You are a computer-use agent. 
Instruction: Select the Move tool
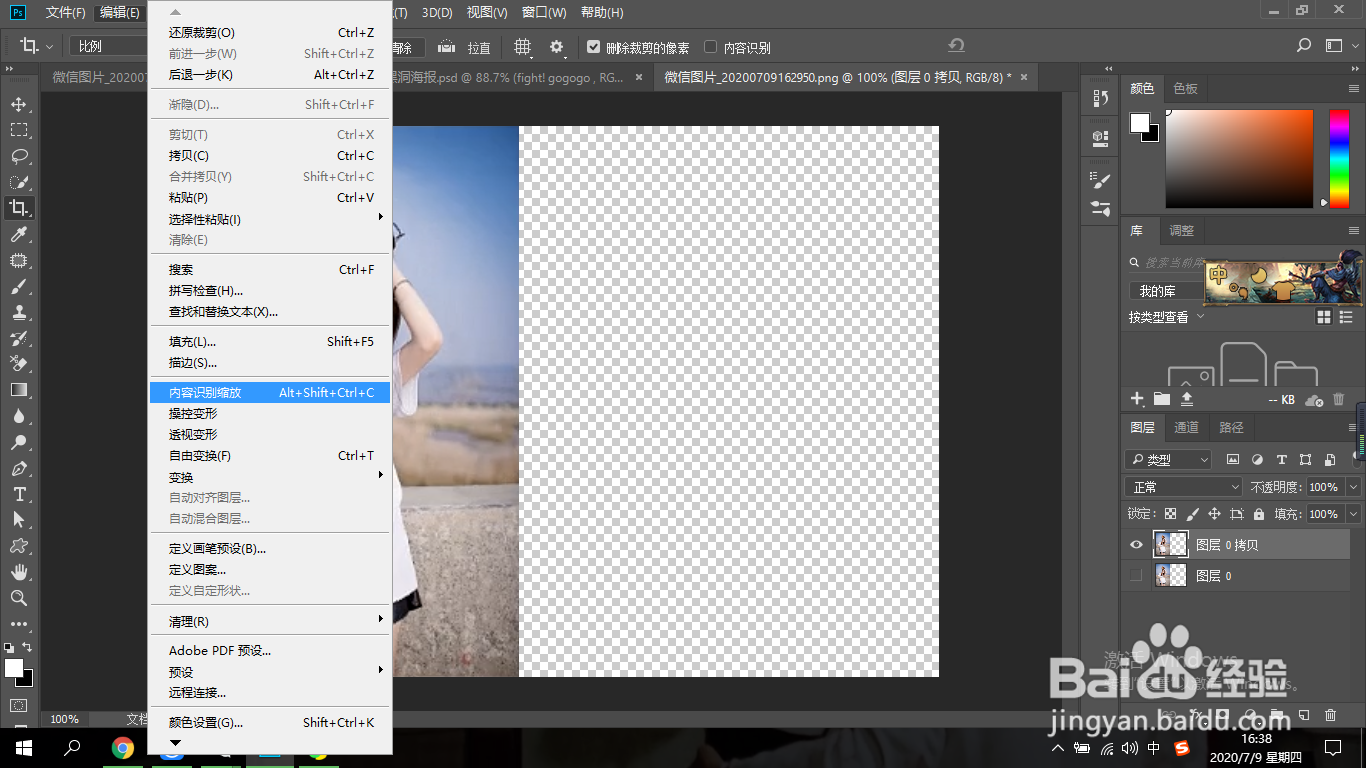19,104
